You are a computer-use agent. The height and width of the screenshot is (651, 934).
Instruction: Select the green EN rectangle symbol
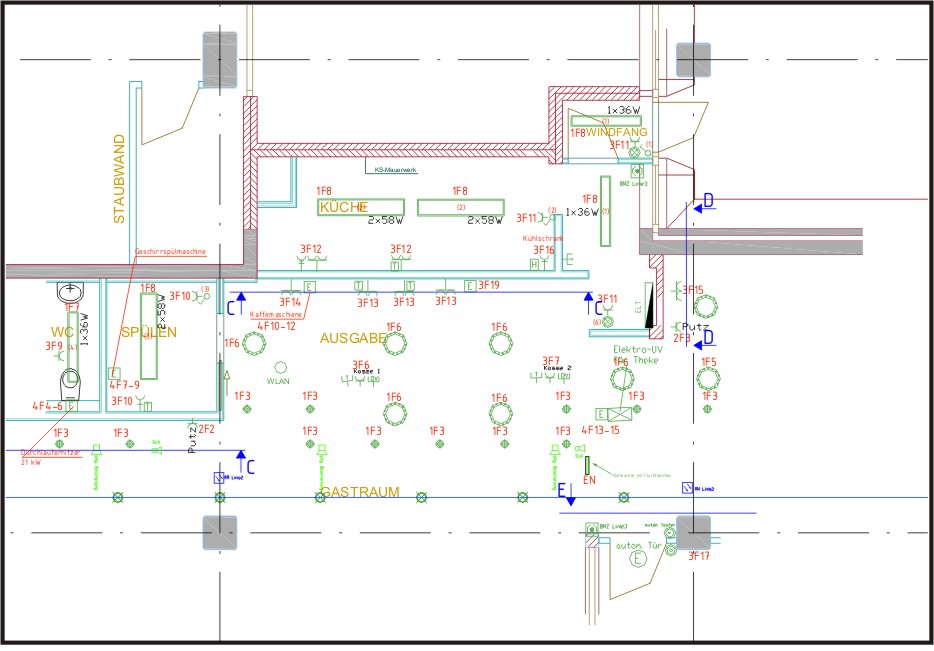(587, 465)
